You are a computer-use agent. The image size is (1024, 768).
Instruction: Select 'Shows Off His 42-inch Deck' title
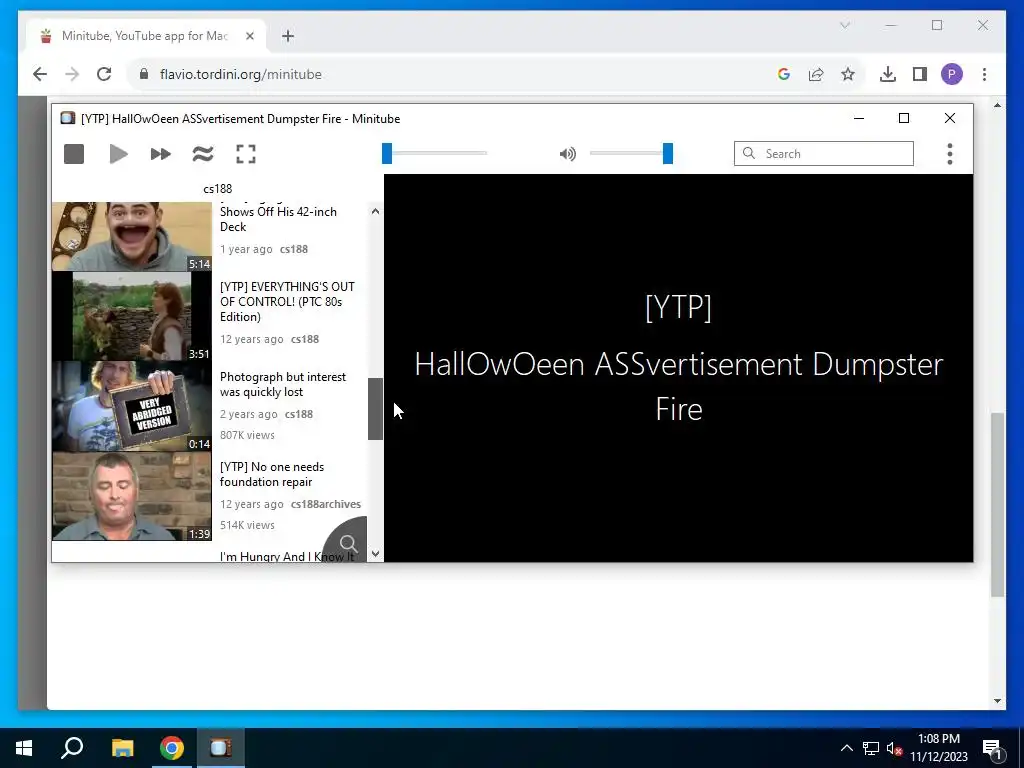point(278,219)
